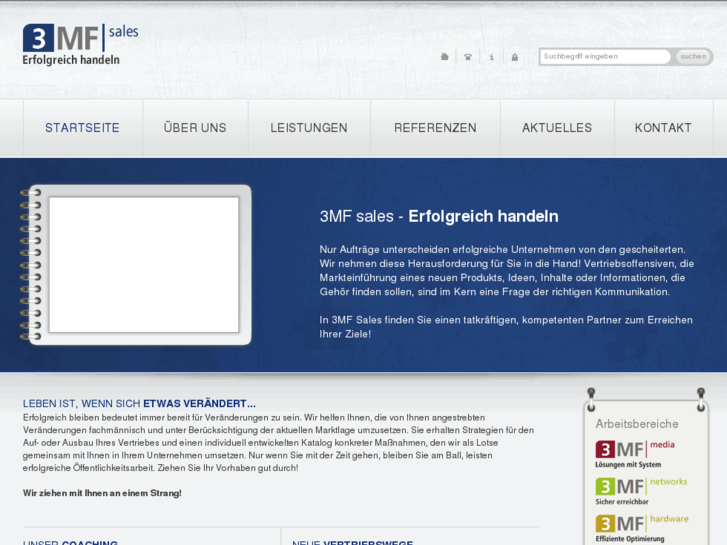727x545 pixels.
Task: Click the 'Erfolgreich handeln' tagline under logo
Action: pos(71,60)
